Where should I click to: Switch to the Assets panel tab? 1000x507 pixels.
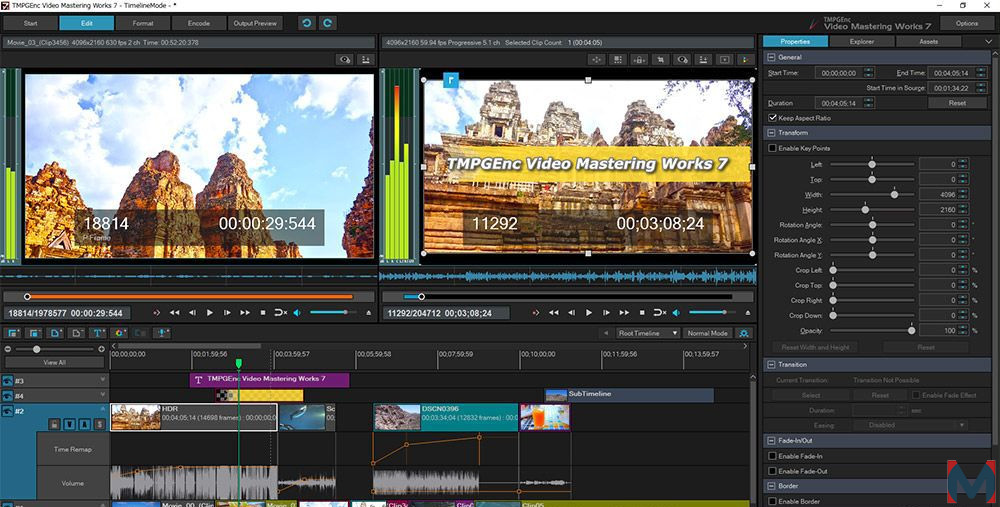click(929, 41)
